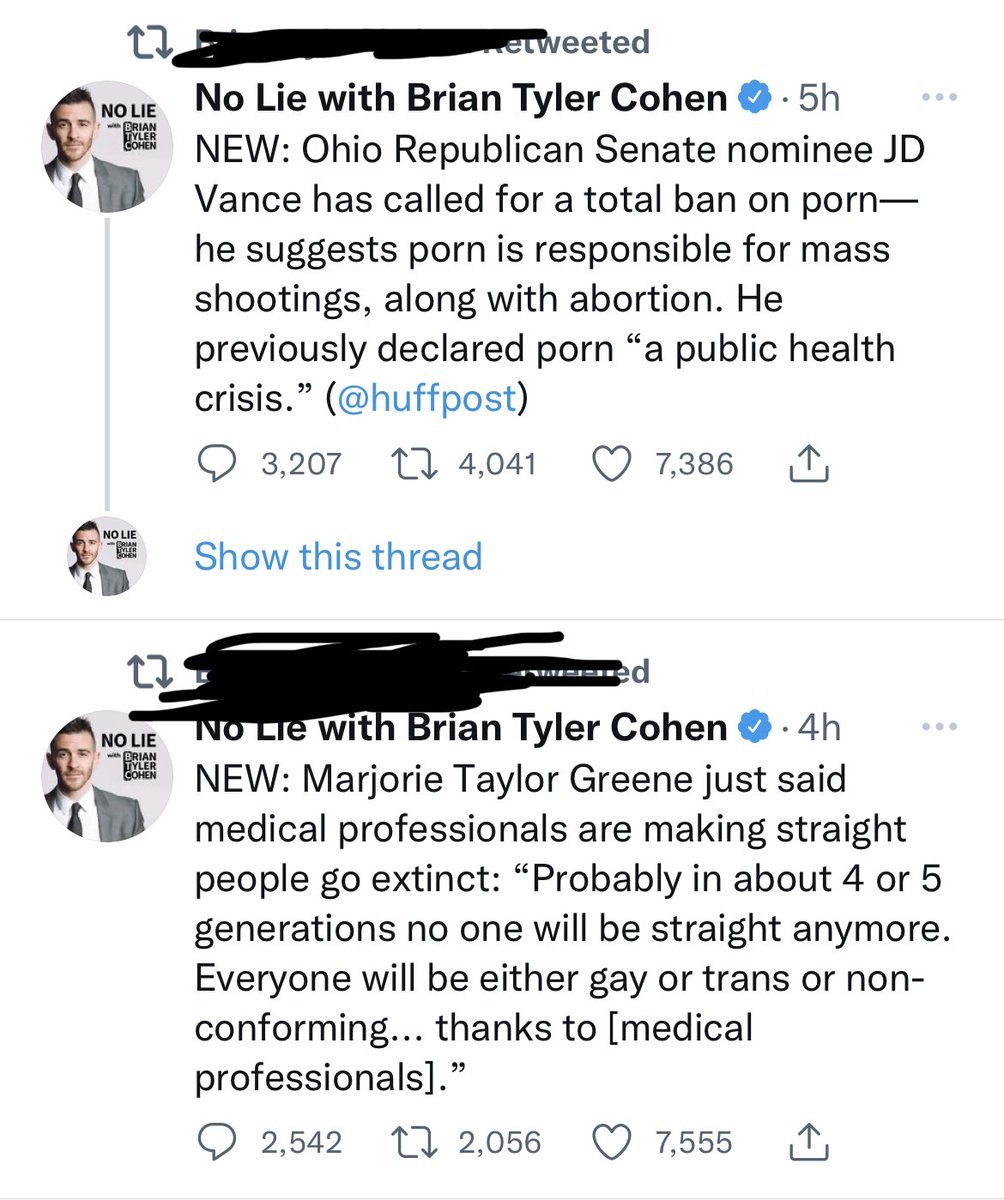Open more options on the first tweet

pyautogui.click(x=937, y=100)
